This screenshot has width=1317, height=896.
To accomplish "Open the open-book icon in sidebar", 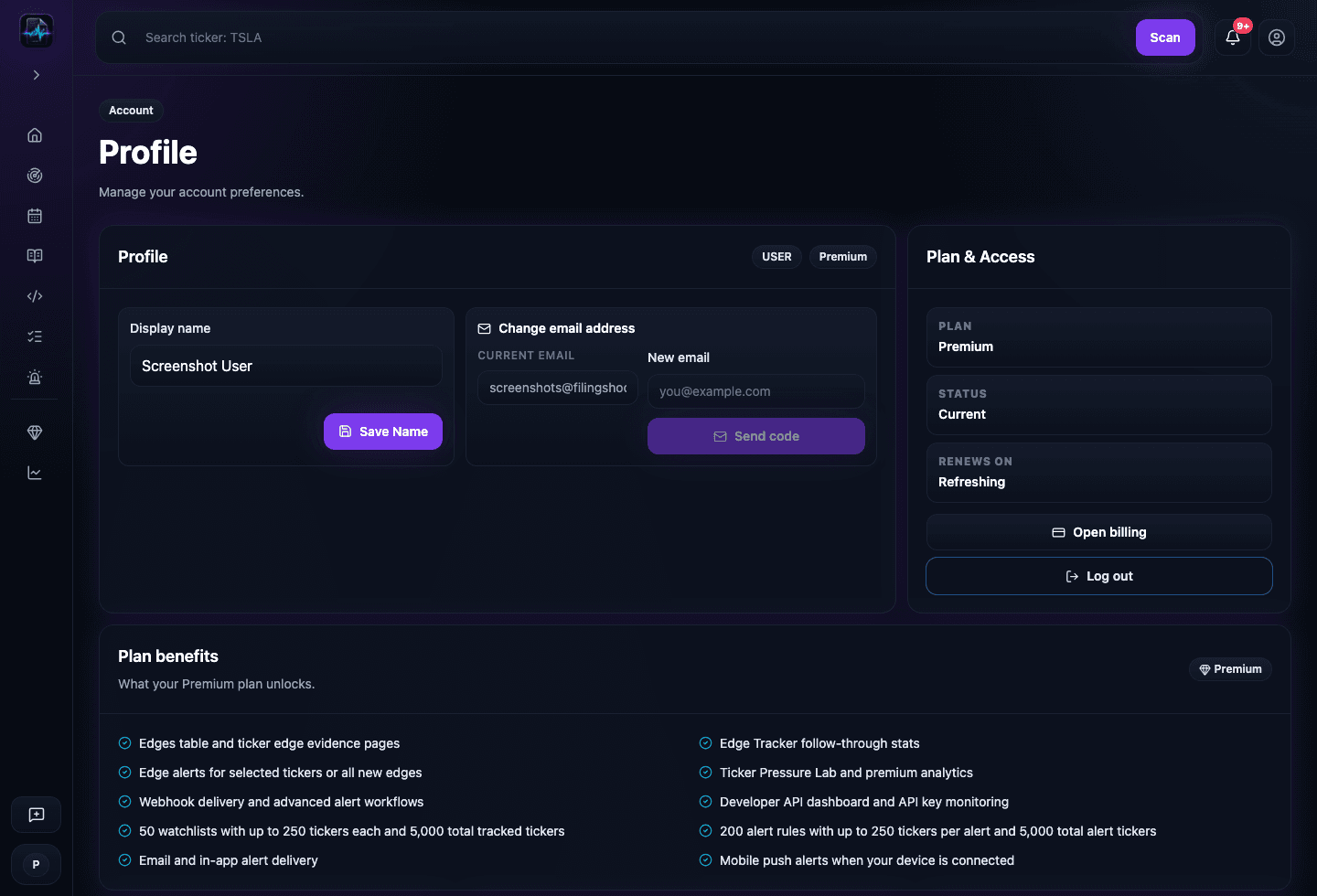I will (35, 256).
